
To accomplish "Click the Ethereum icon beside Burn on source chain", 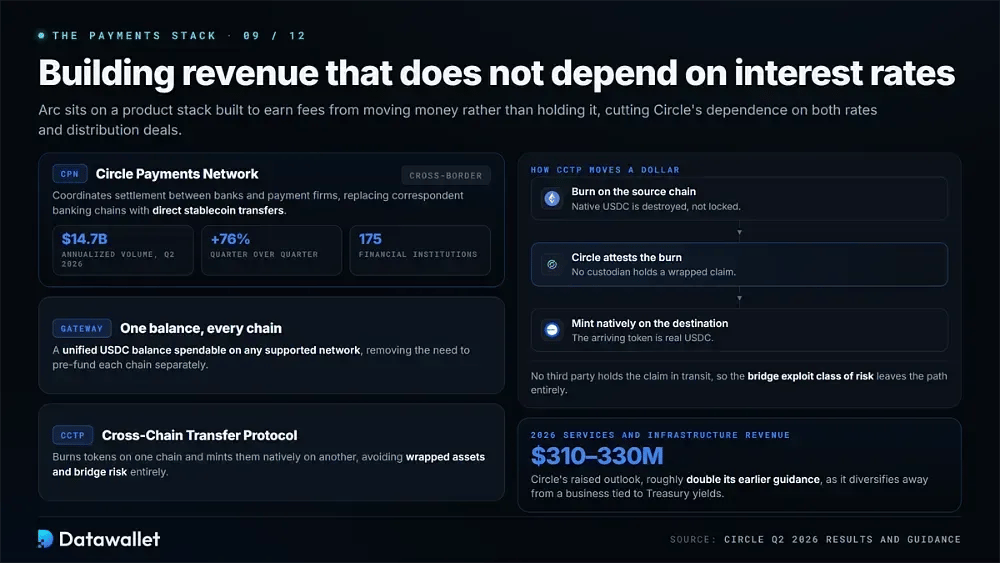I will [552, 198].
